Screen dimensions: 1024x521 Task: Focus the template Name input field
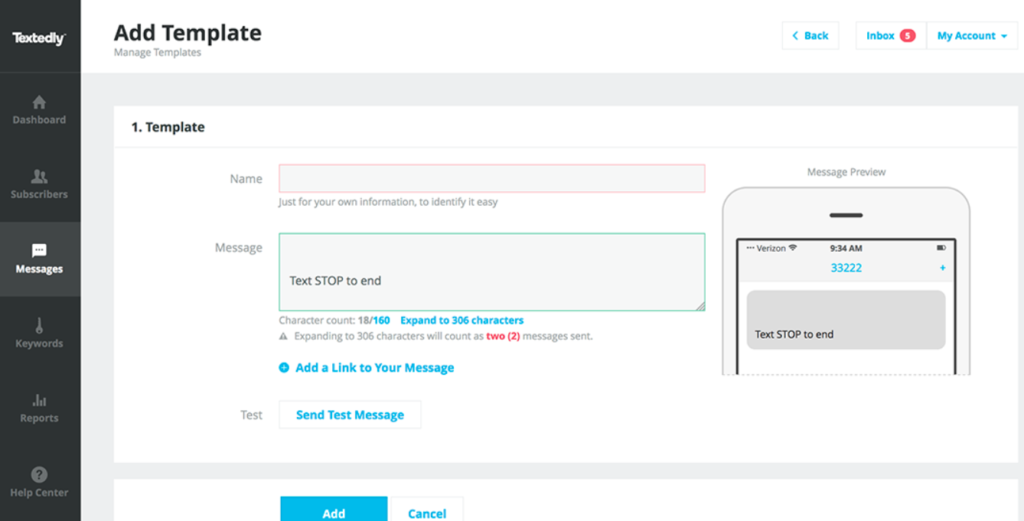pyautogui.click(x=491, y=179)
